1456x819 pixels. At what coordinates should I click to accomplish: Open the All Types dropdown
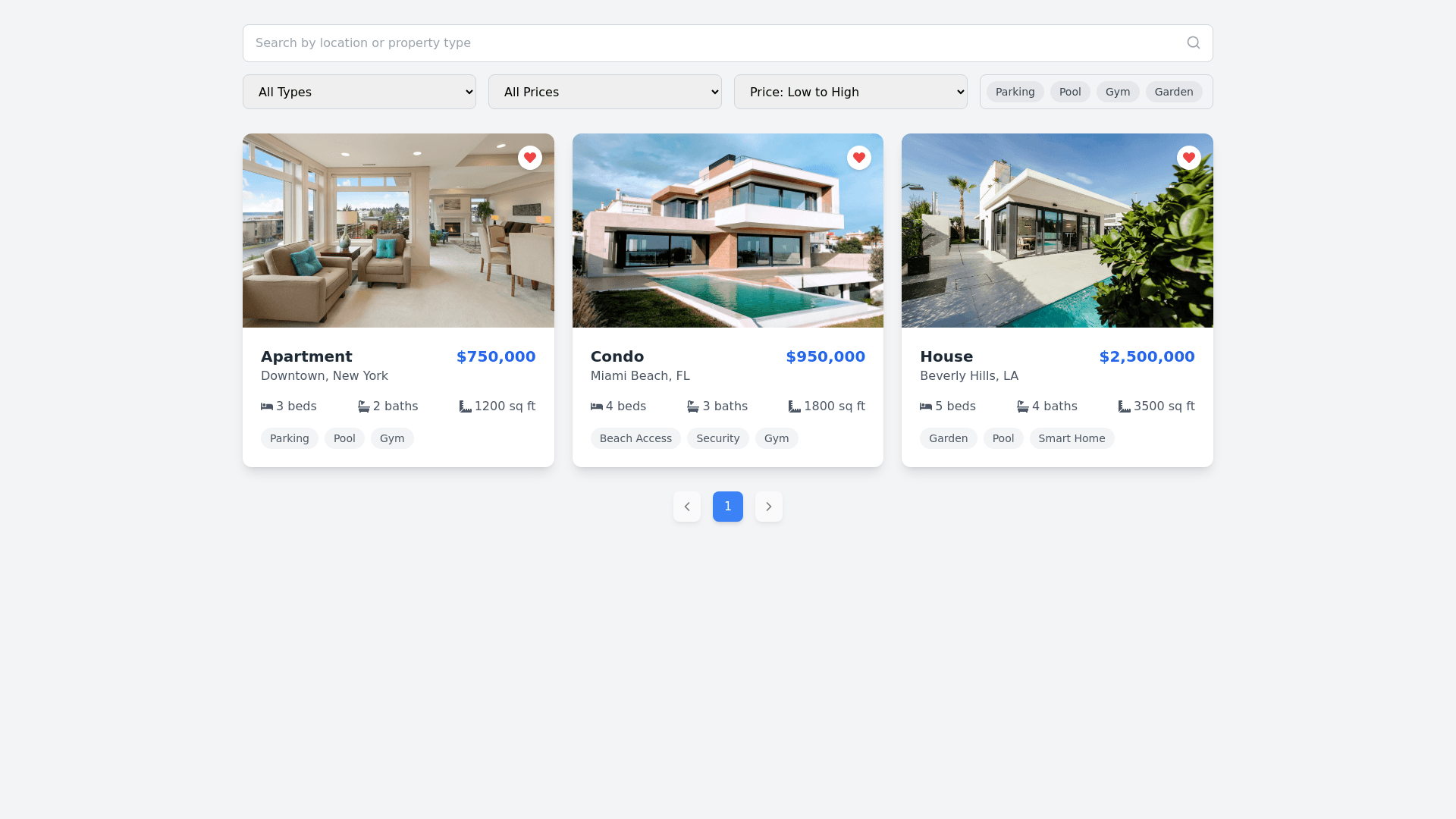(x=359, y=92)
